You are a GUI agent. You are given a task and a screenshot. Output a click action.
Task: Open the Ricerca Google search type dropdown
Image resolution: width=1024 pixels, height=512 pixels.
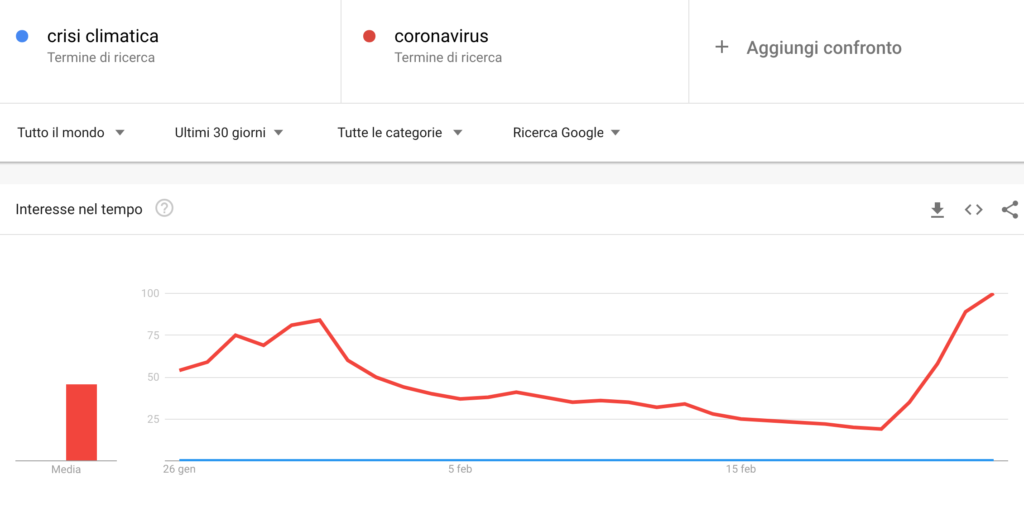(566, 133)
